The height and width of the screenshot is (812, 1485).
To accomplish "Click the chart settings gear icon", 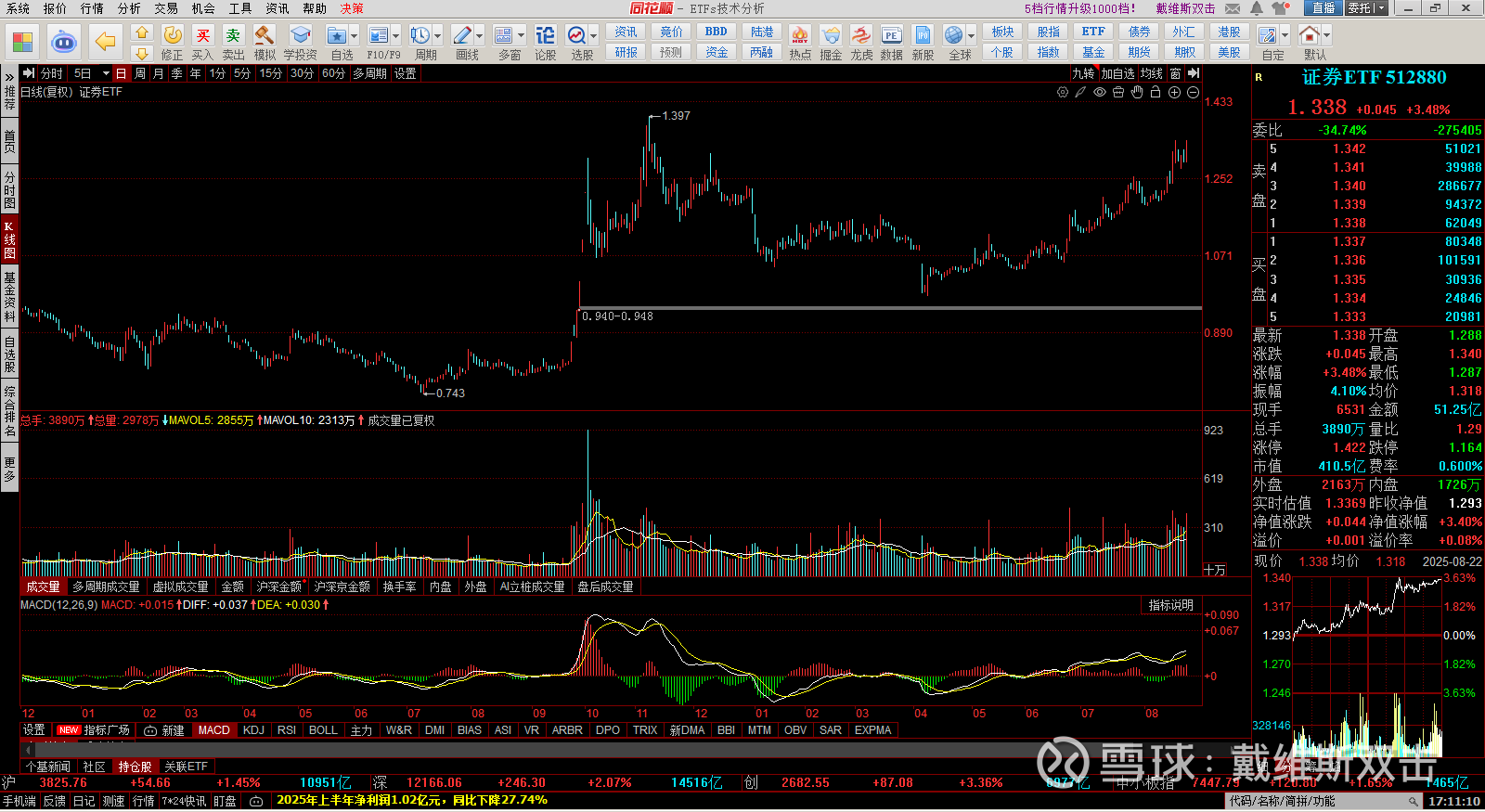I will [x=1063, y=93].
